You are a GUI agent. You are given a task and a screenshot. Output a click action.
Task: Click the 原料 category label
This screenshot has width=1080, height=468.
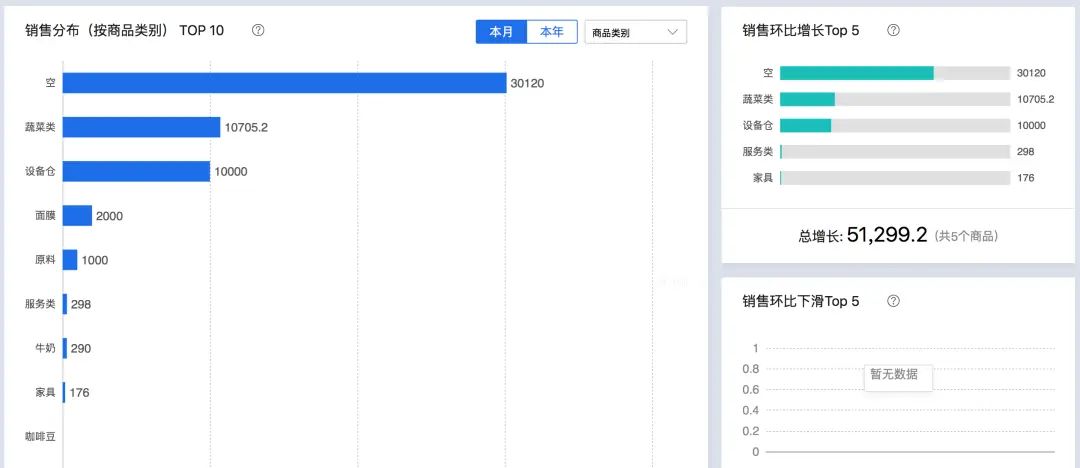(45, 260)
